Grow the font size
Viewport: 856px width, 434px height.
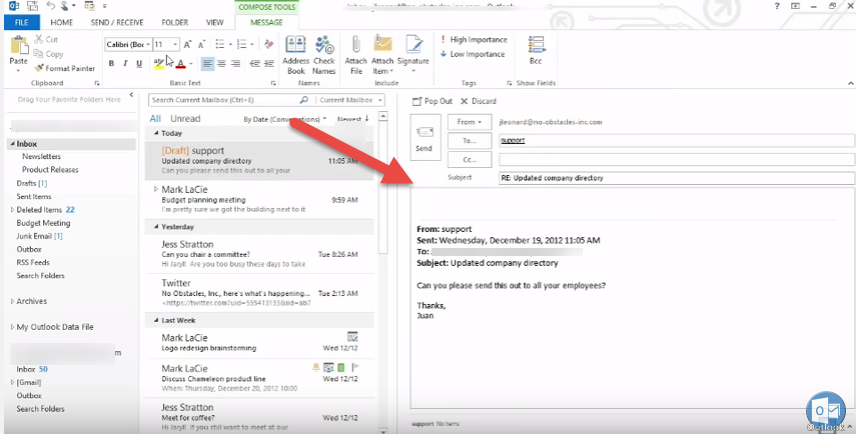(x=188, y=44)
